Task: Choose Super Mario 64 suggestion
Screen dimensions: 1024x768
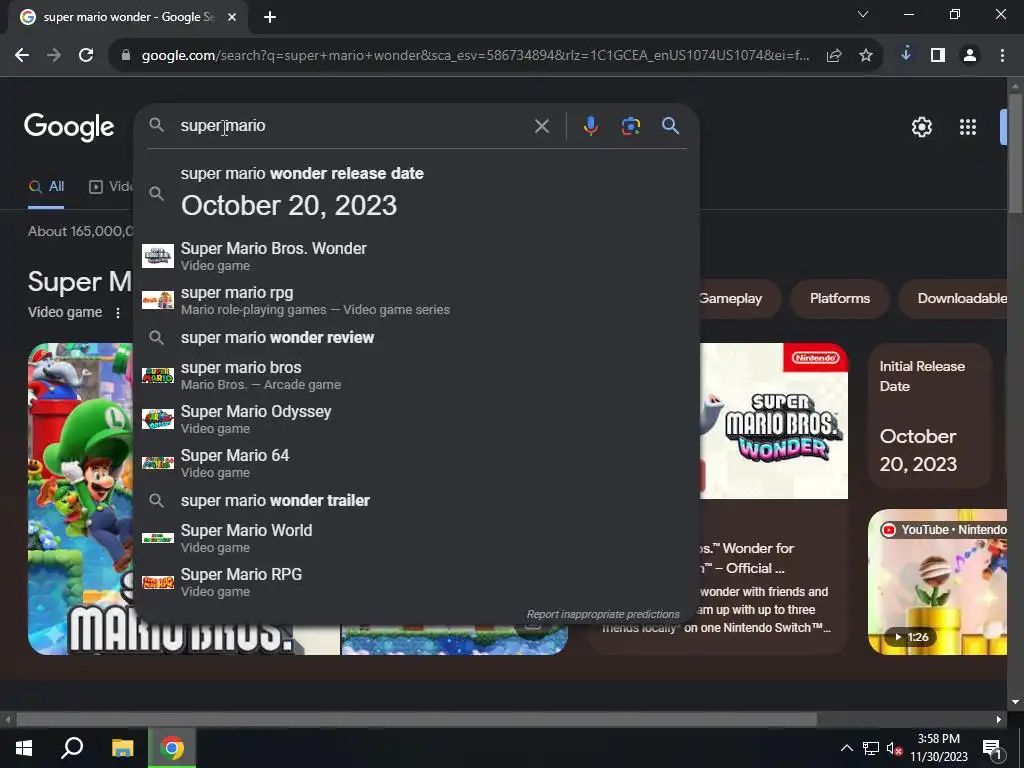Action: coord(417,462)
